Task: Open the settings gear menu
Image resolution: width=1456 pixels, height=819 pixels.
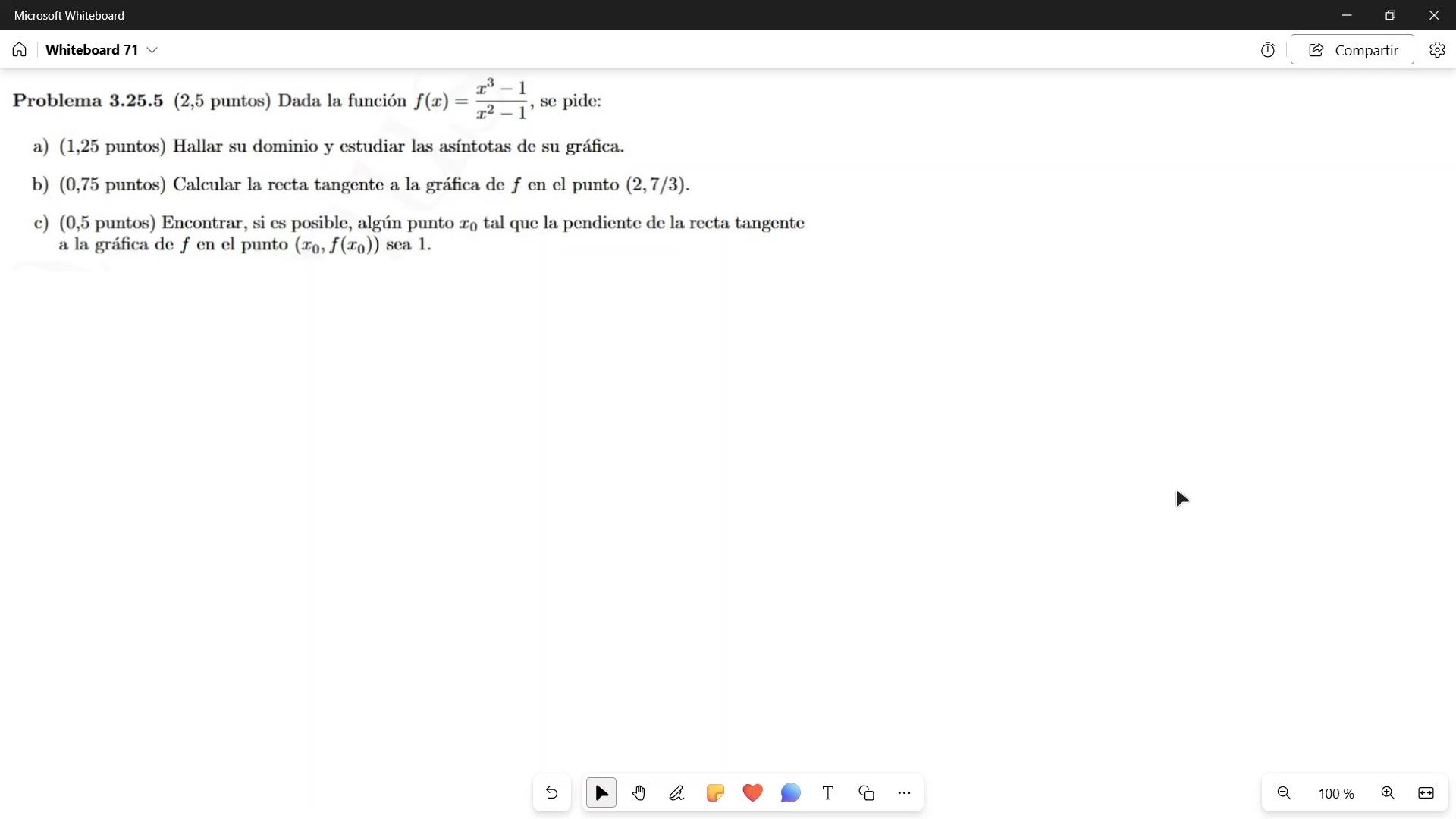Action: 1437,50
